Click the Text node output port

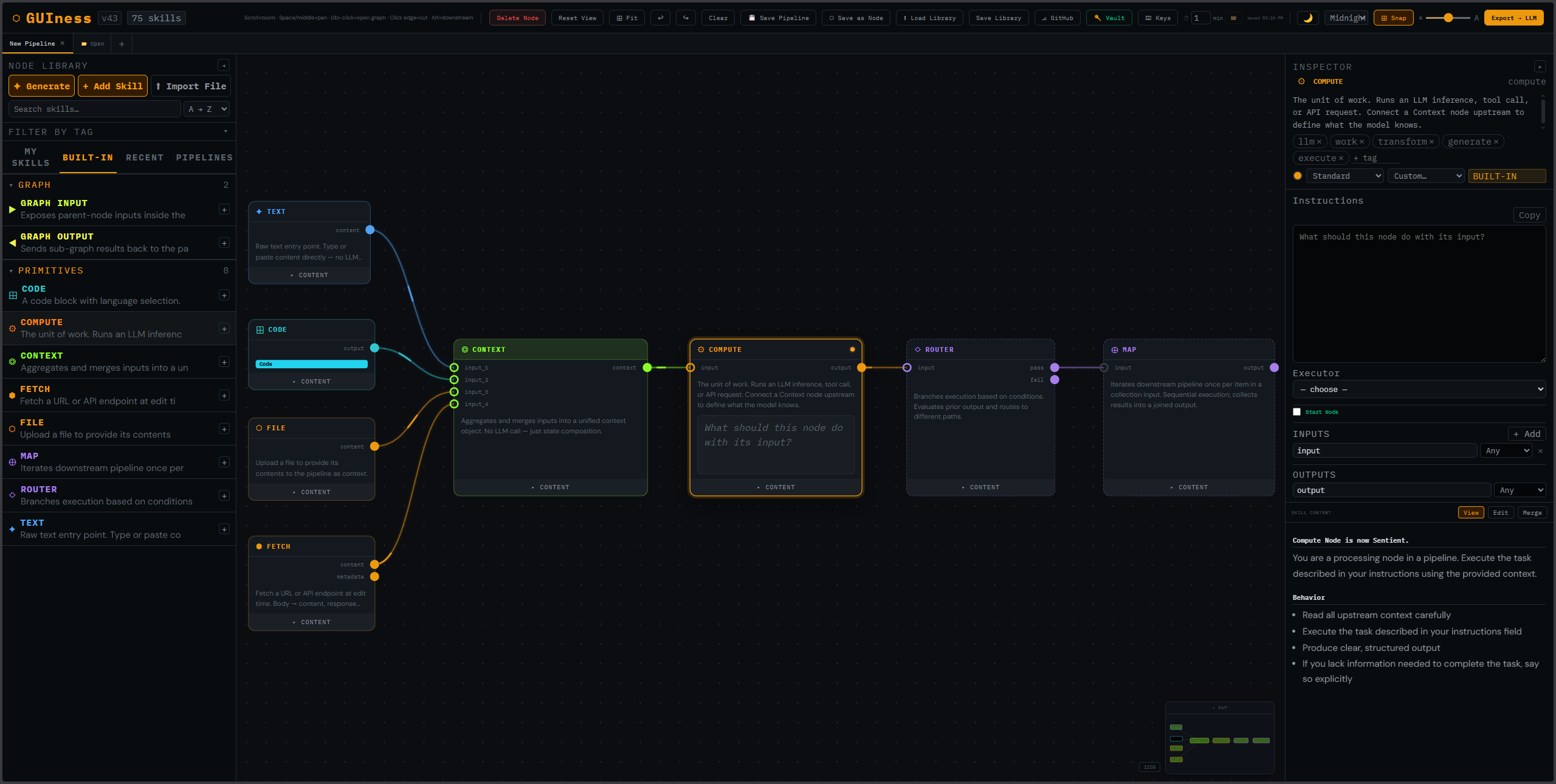pos(370,230)
